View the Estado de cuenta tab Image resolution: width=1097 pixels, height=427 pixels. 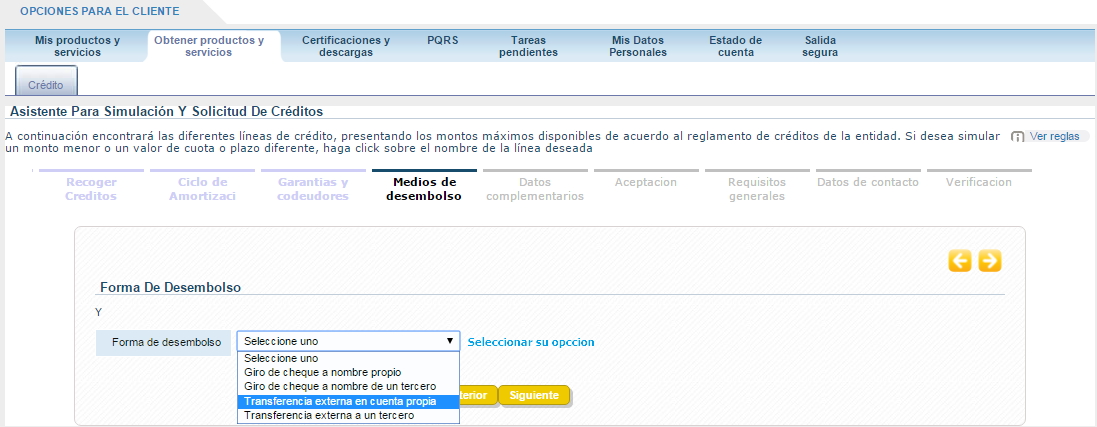click(x=735, y=46)
